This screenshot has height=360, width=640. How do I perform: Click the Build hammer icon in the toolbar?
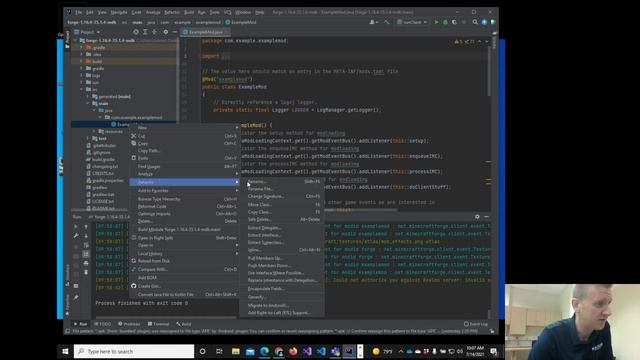point(386,22)
